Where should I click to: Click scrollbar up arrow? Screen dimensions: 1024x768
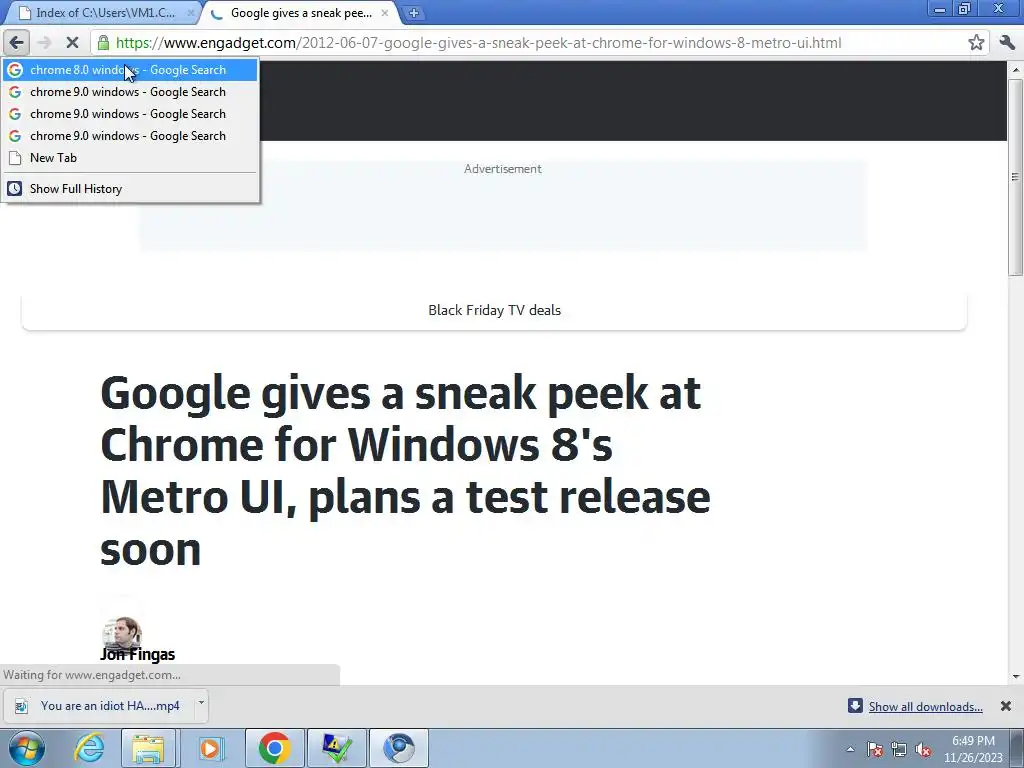click(x=1016, y=69)
